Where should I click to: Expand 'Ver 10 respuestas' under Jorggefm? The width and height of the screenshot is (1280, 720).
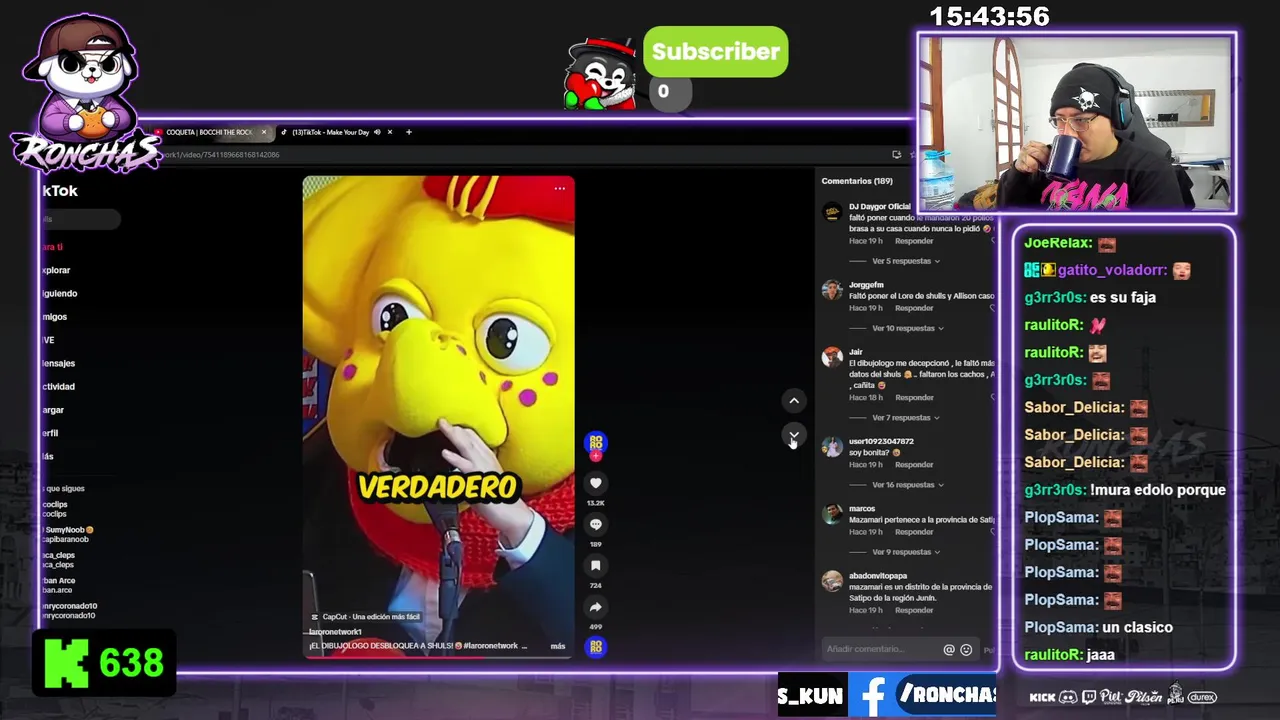coord(908,328)
